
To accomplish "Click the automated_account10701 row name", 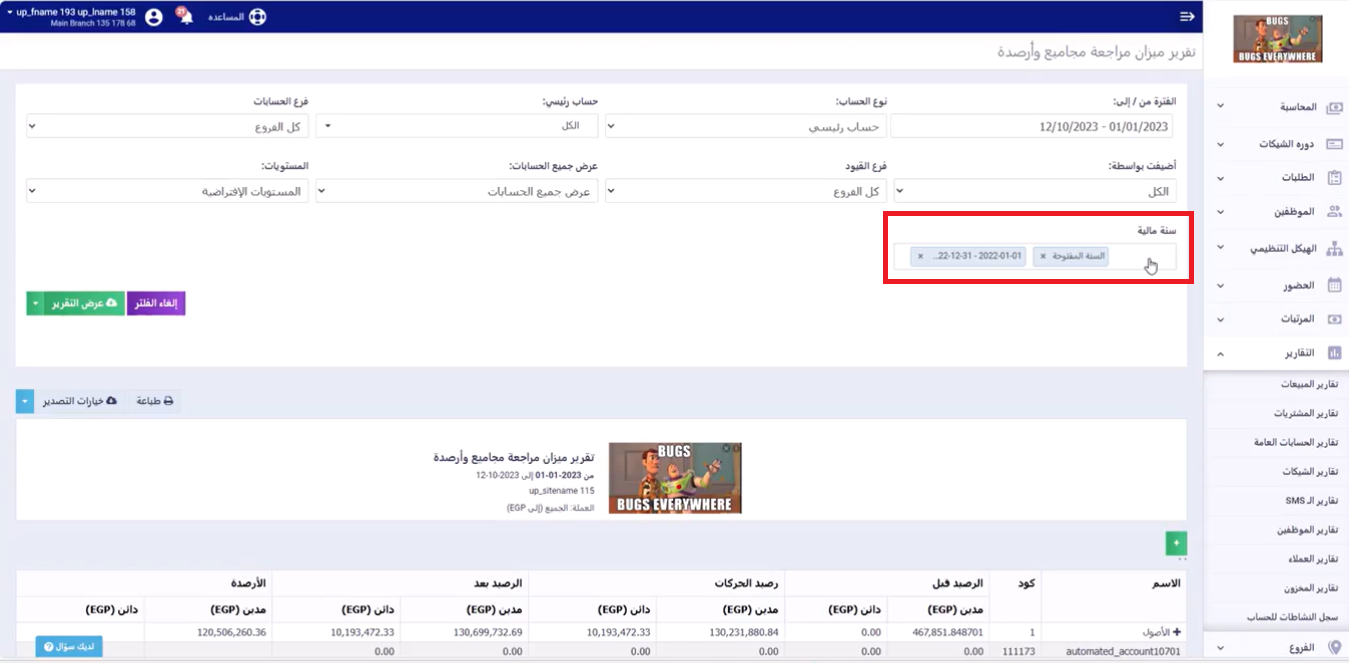I will (x=1123, y=650).
